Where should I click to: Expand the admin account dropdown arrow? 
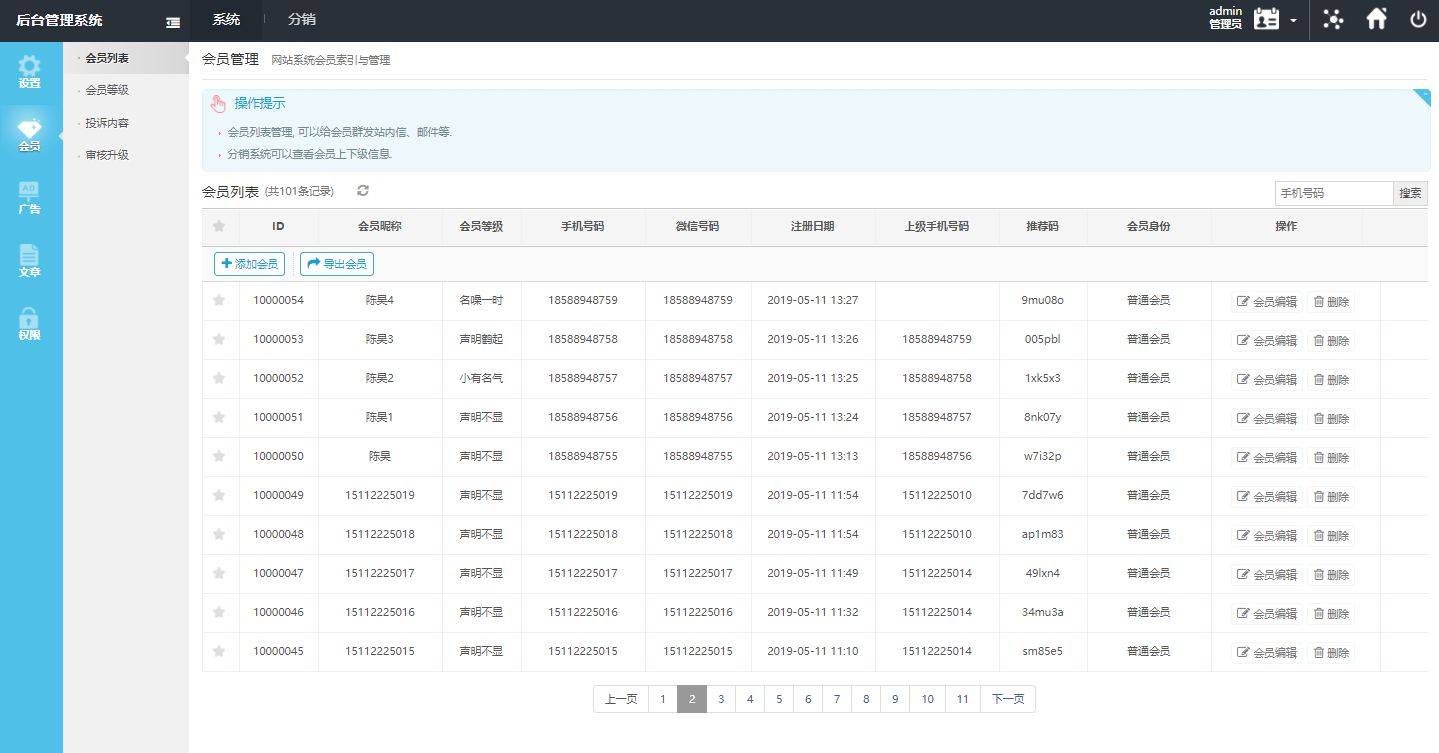1294,21
